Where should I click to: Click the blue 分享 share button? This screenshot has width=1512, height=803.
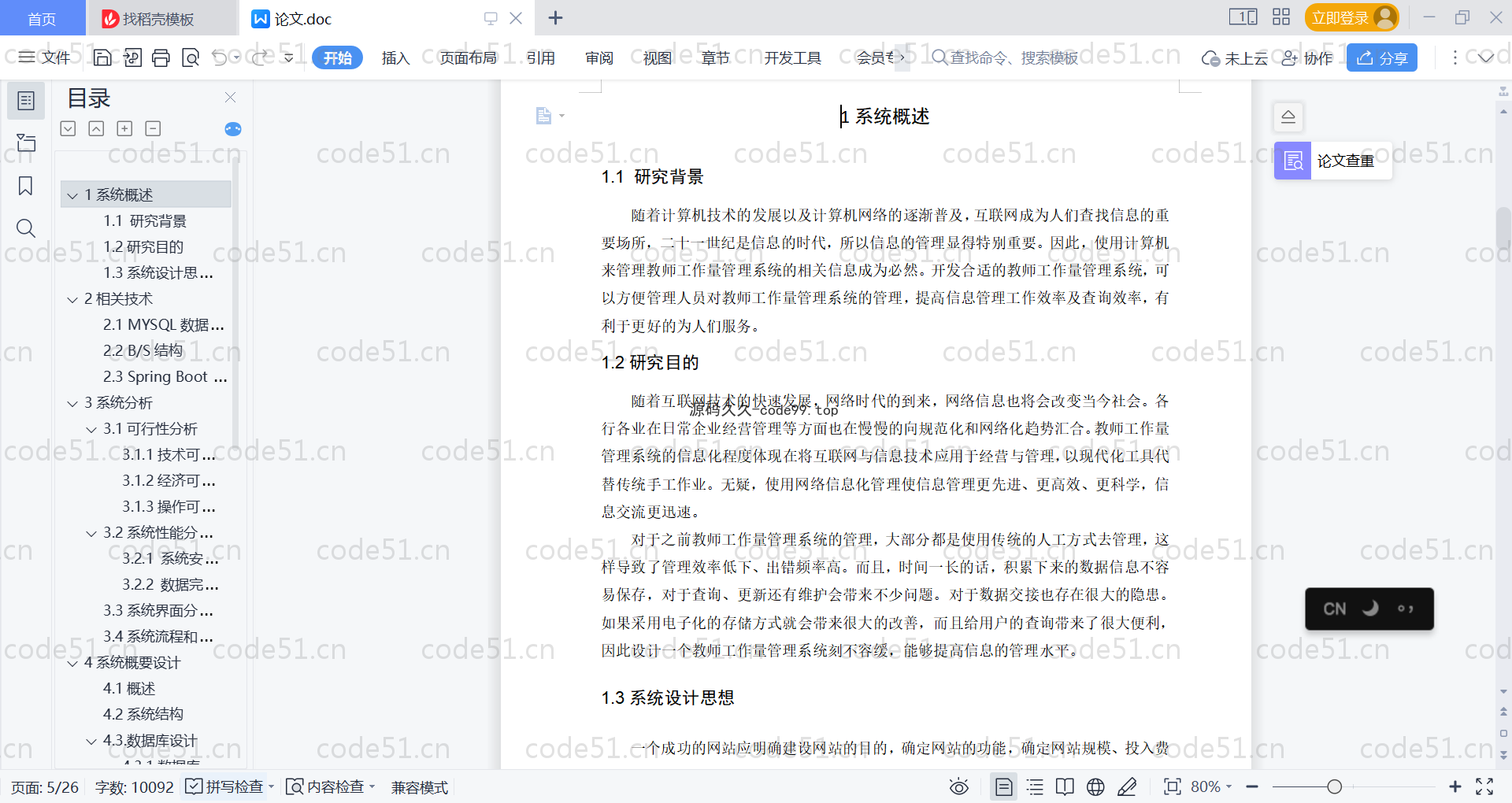coord(1382,57)
